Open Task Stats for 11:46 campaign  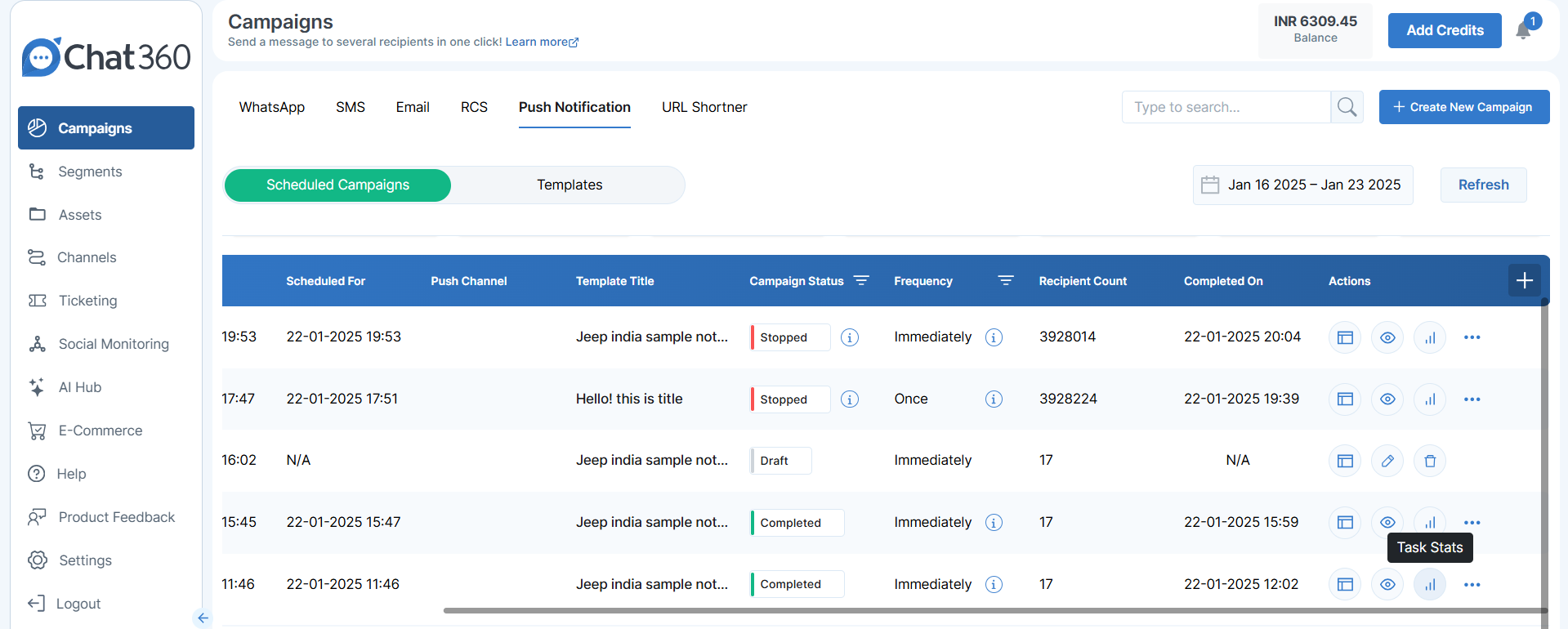[1430, 584]
